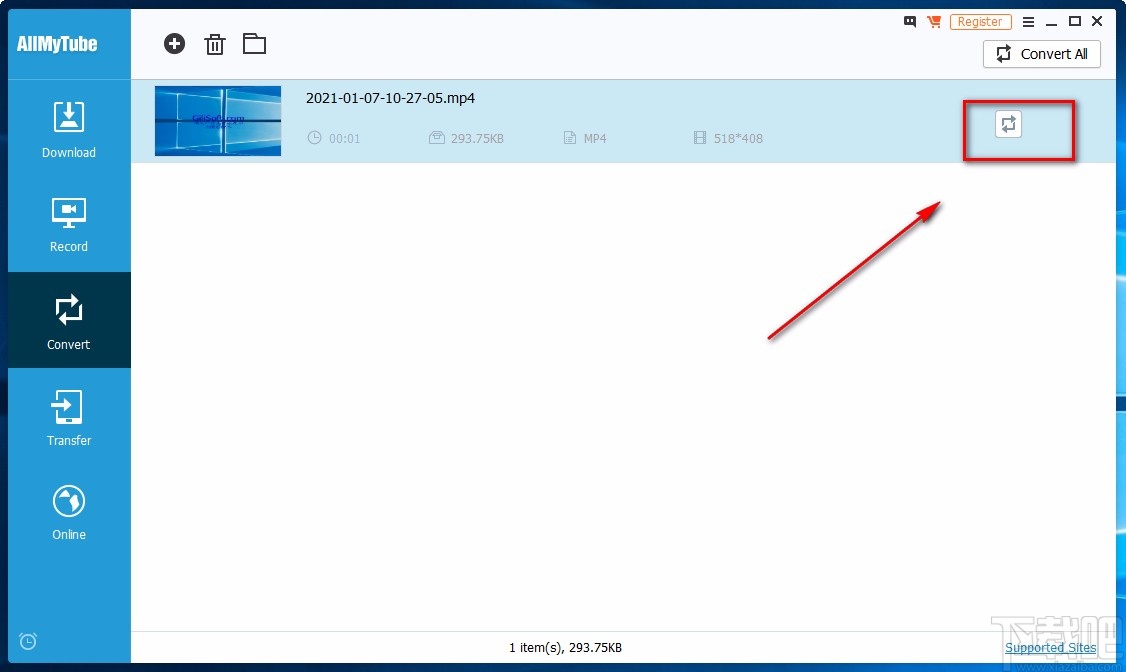Click the orange shopping cart icon
The width and height of the screenshot is (1126, 672).
pos(934,21)
